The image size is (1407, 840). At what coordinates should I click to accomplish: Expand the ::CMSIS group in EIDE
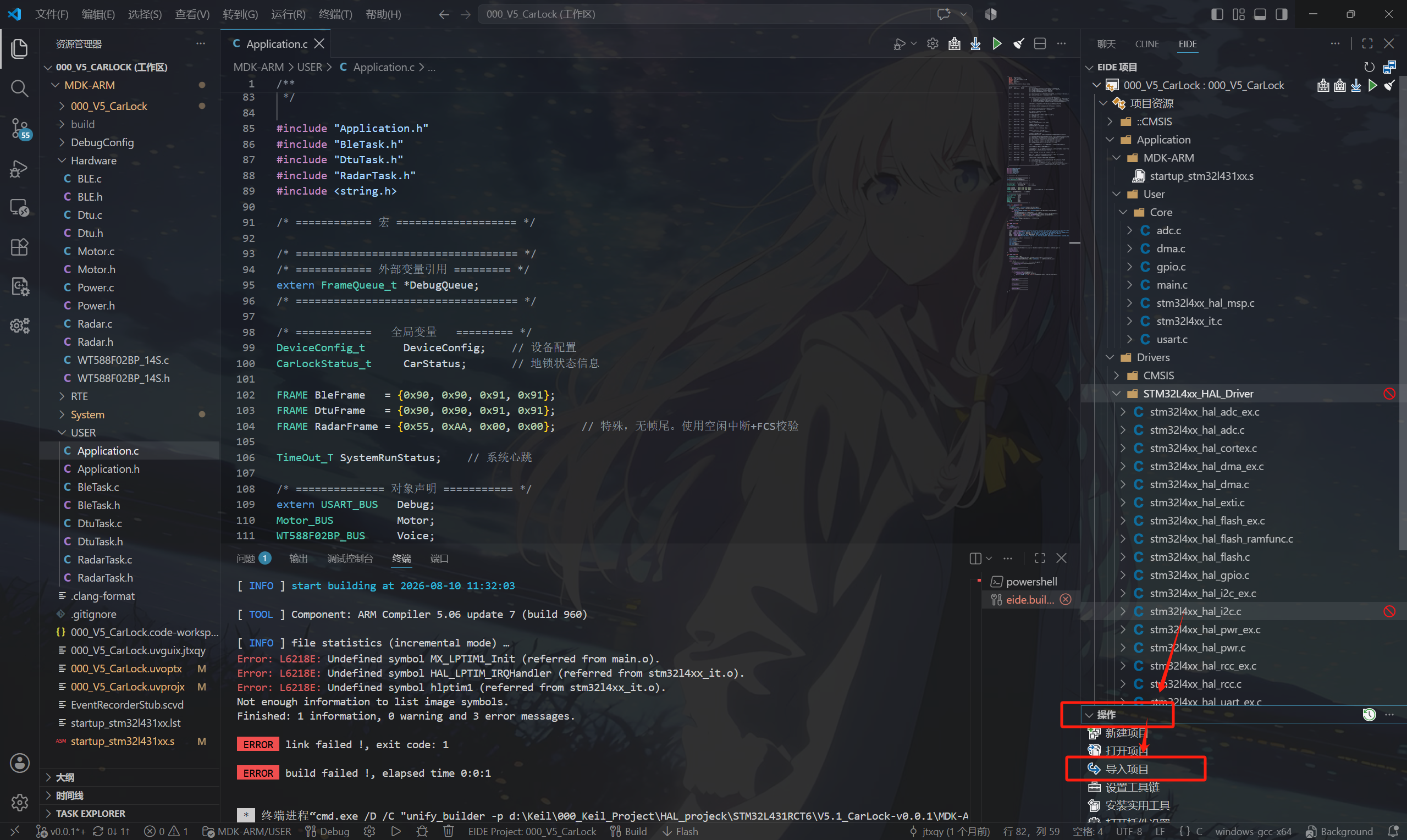pos(1110,121)
